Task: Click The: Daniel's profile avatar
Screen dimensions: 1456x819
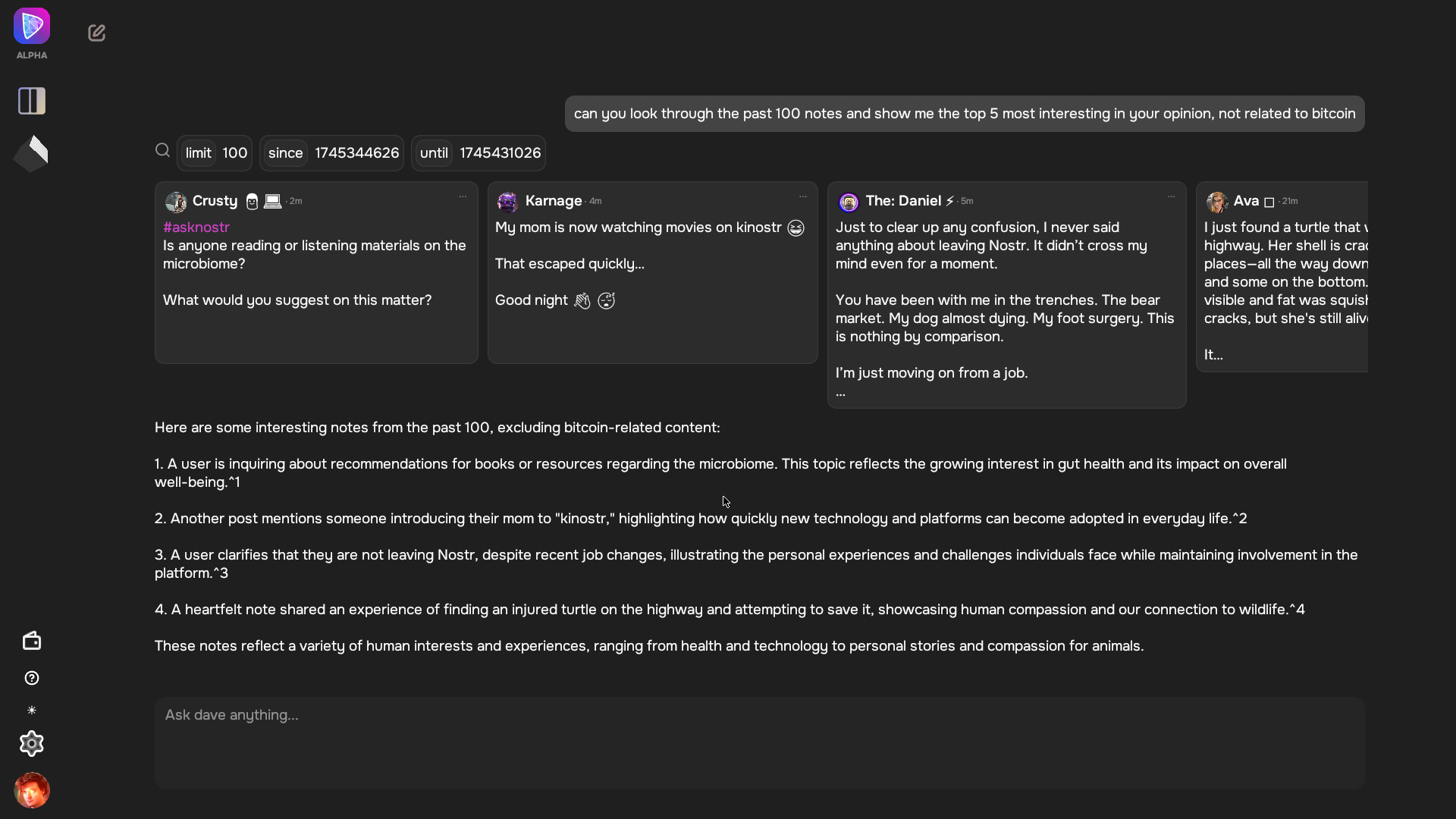Action: [849, 202]
